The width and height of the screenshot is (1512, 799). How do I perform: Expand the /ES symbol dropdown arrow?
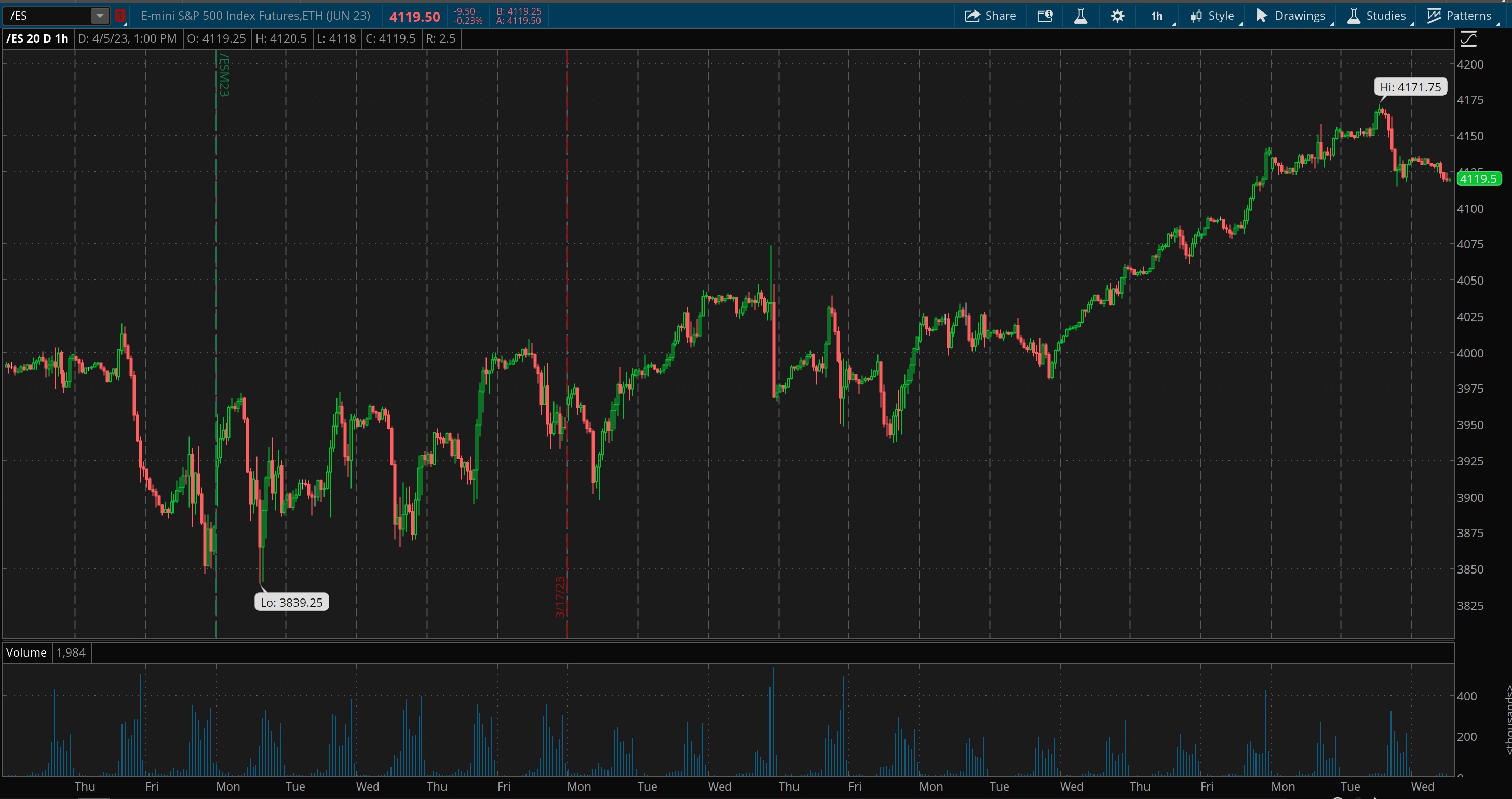coord(100,16)
